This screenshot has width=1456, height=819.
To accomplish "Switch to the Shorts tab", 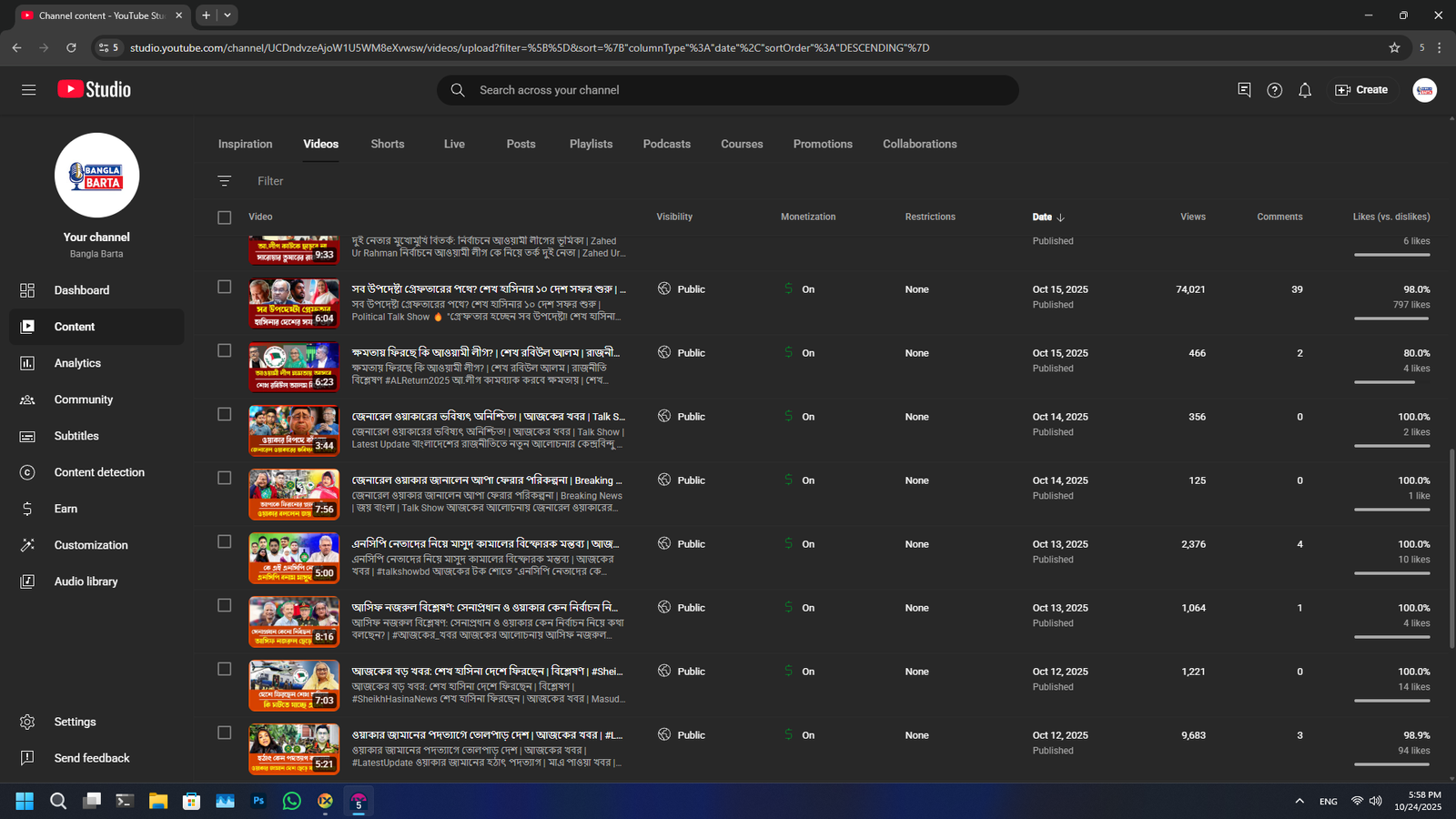I will tap(387, 144).
